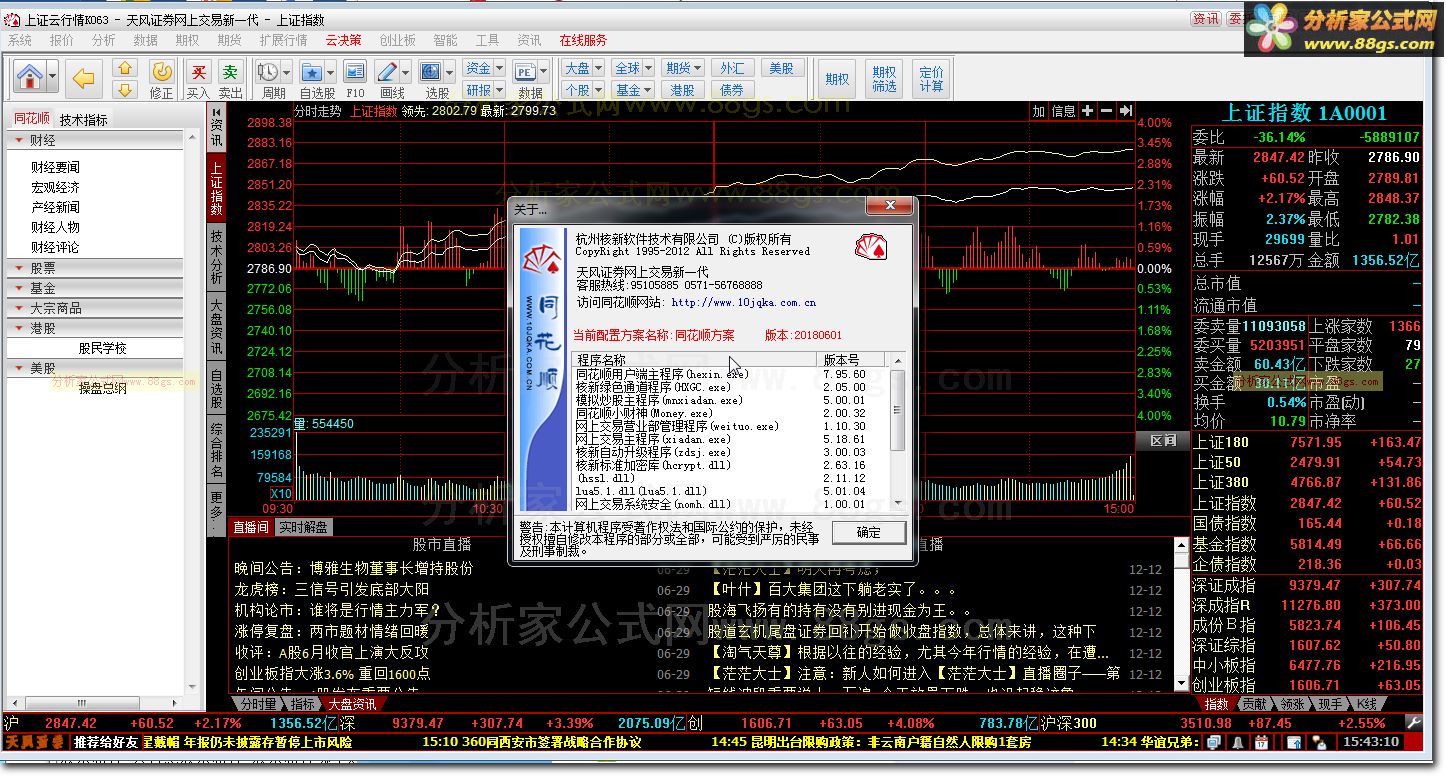Image resolution: width=1446 pixels, height=776 pixels.
Task: Select hexin.exe row in program list
Action: tap(730, 374)
